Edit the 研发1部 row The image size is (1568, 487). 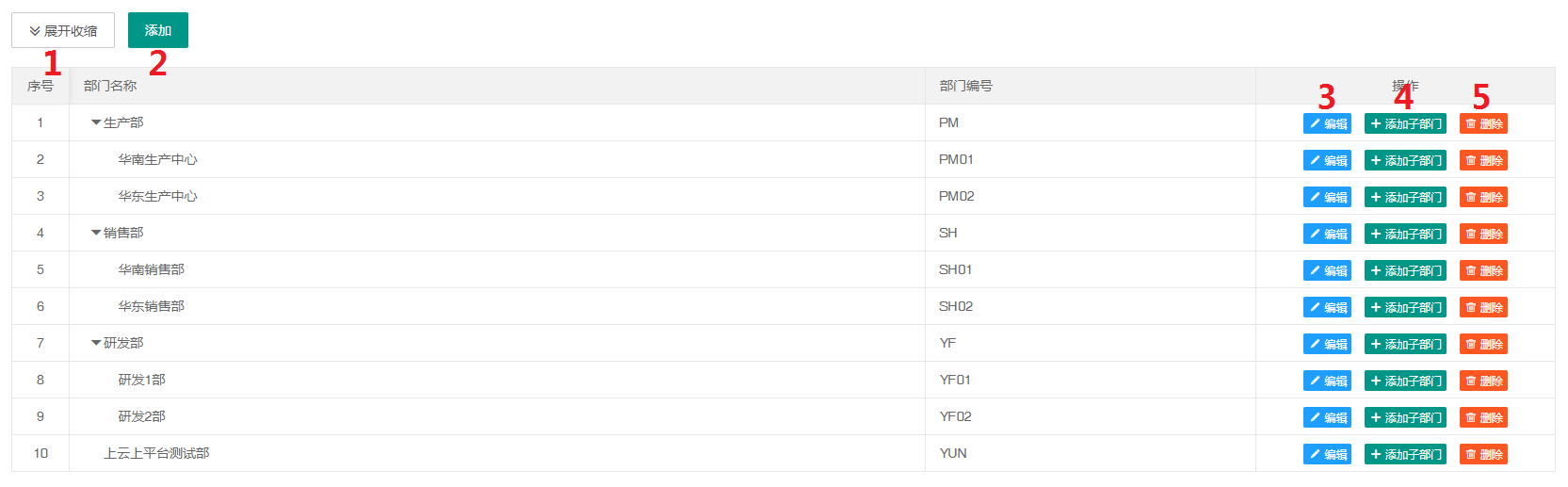[1327, 381]
